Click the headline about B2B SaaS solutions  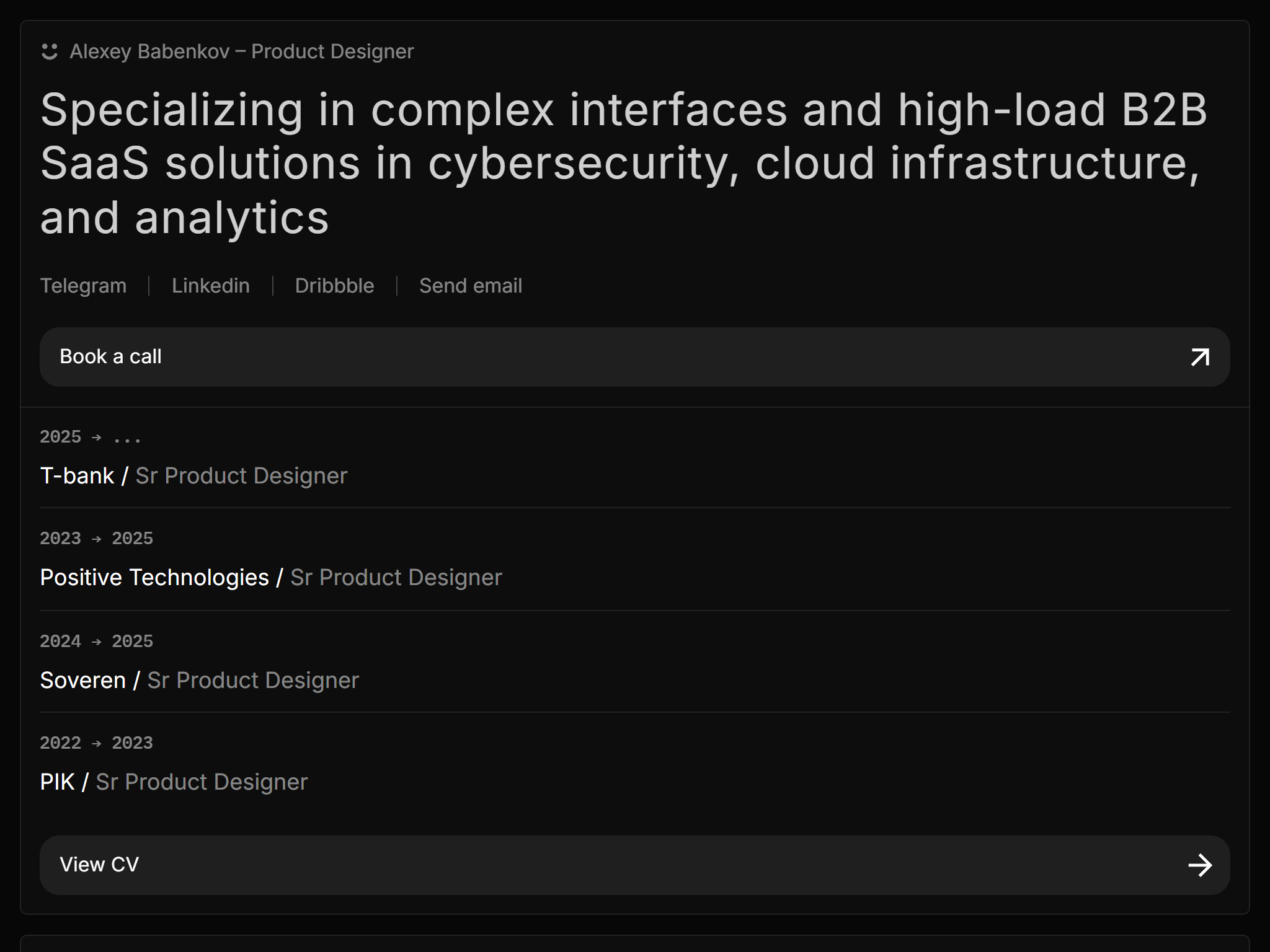(x=624, y=164)
